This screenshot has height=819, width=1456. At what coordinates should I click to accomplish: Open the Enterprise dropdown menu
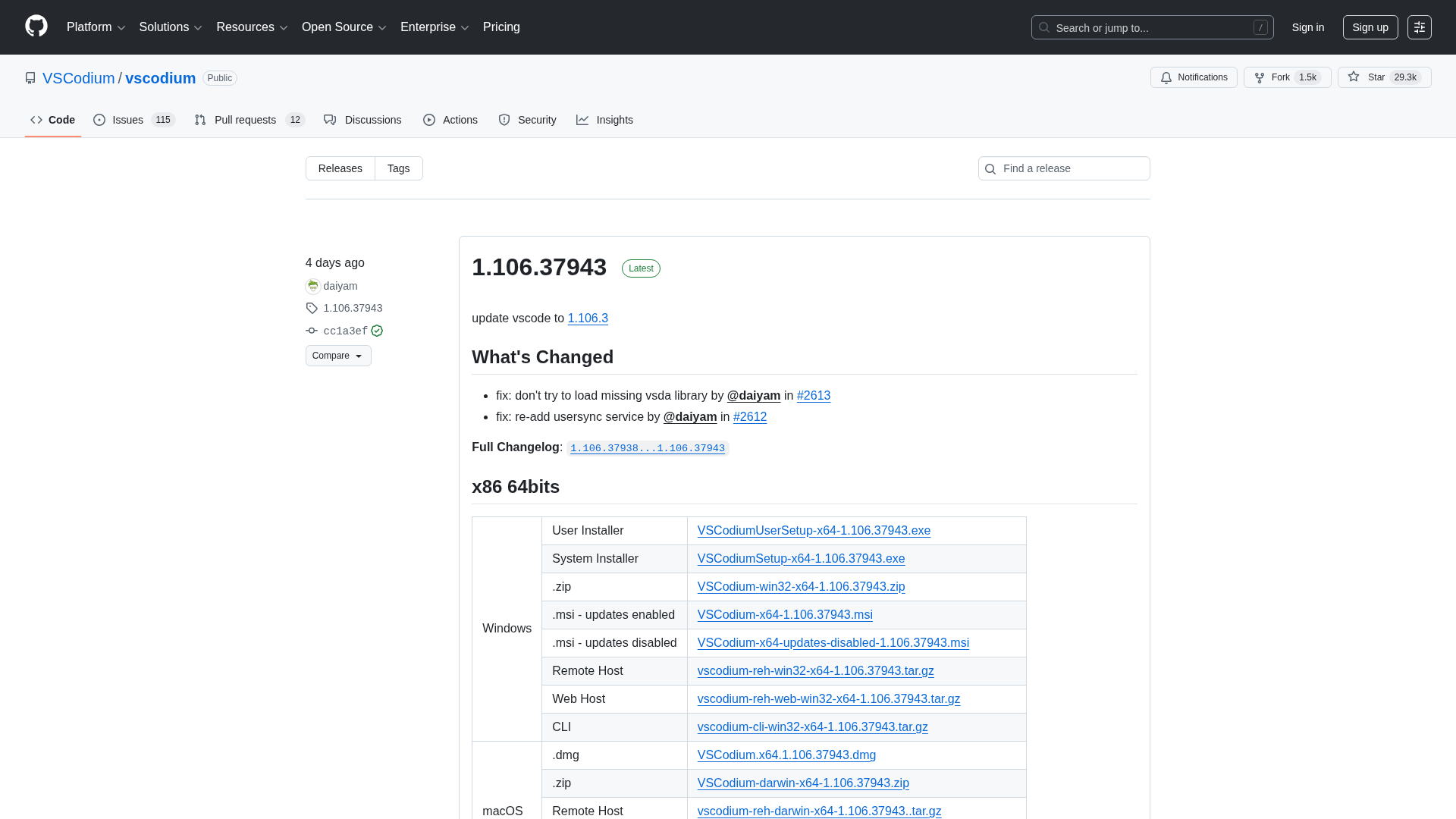tap(434, 27)
